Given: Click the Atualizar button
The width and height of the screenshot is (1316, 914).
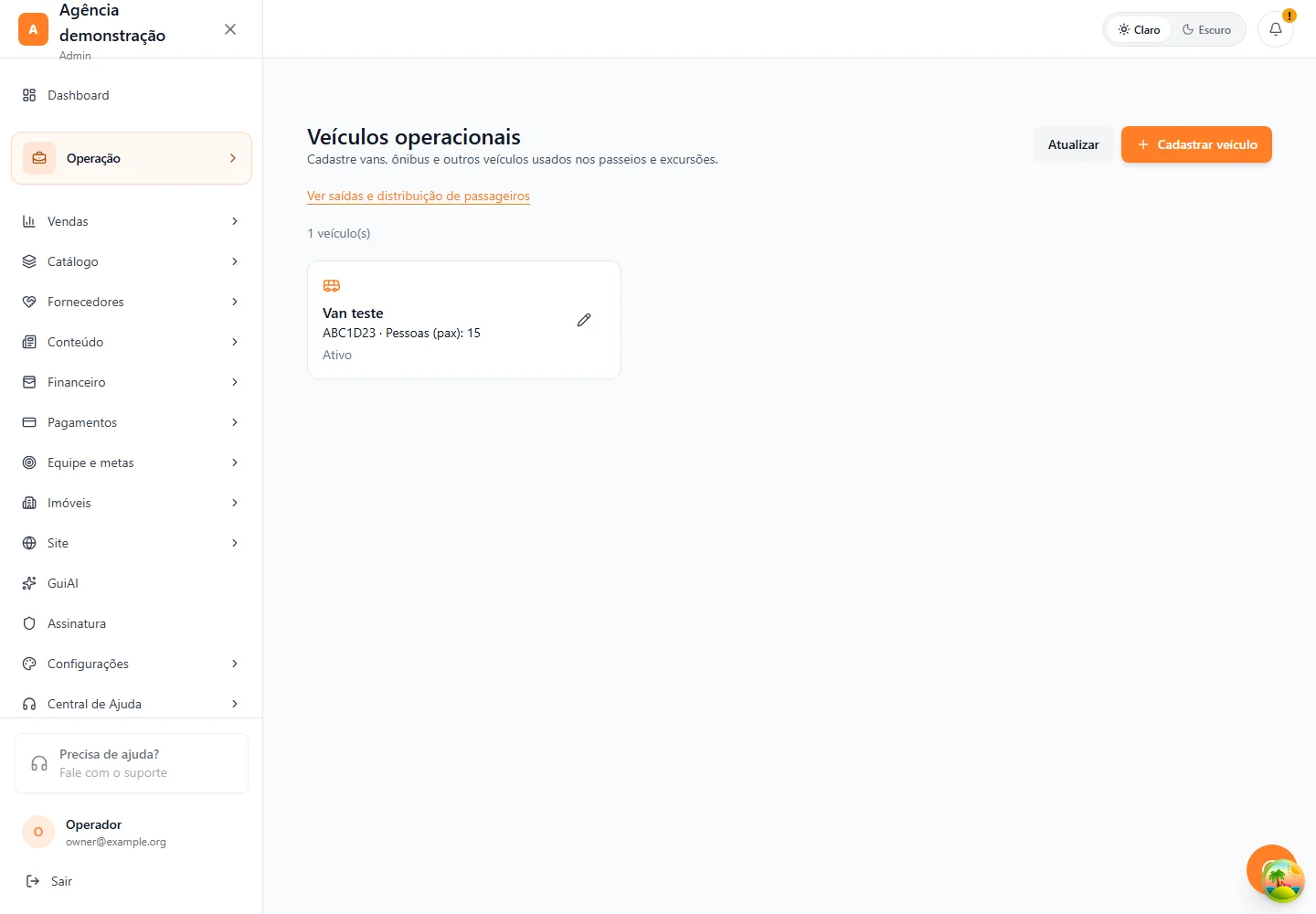Looking at the screenshot, I should (x=1074, y=144).
